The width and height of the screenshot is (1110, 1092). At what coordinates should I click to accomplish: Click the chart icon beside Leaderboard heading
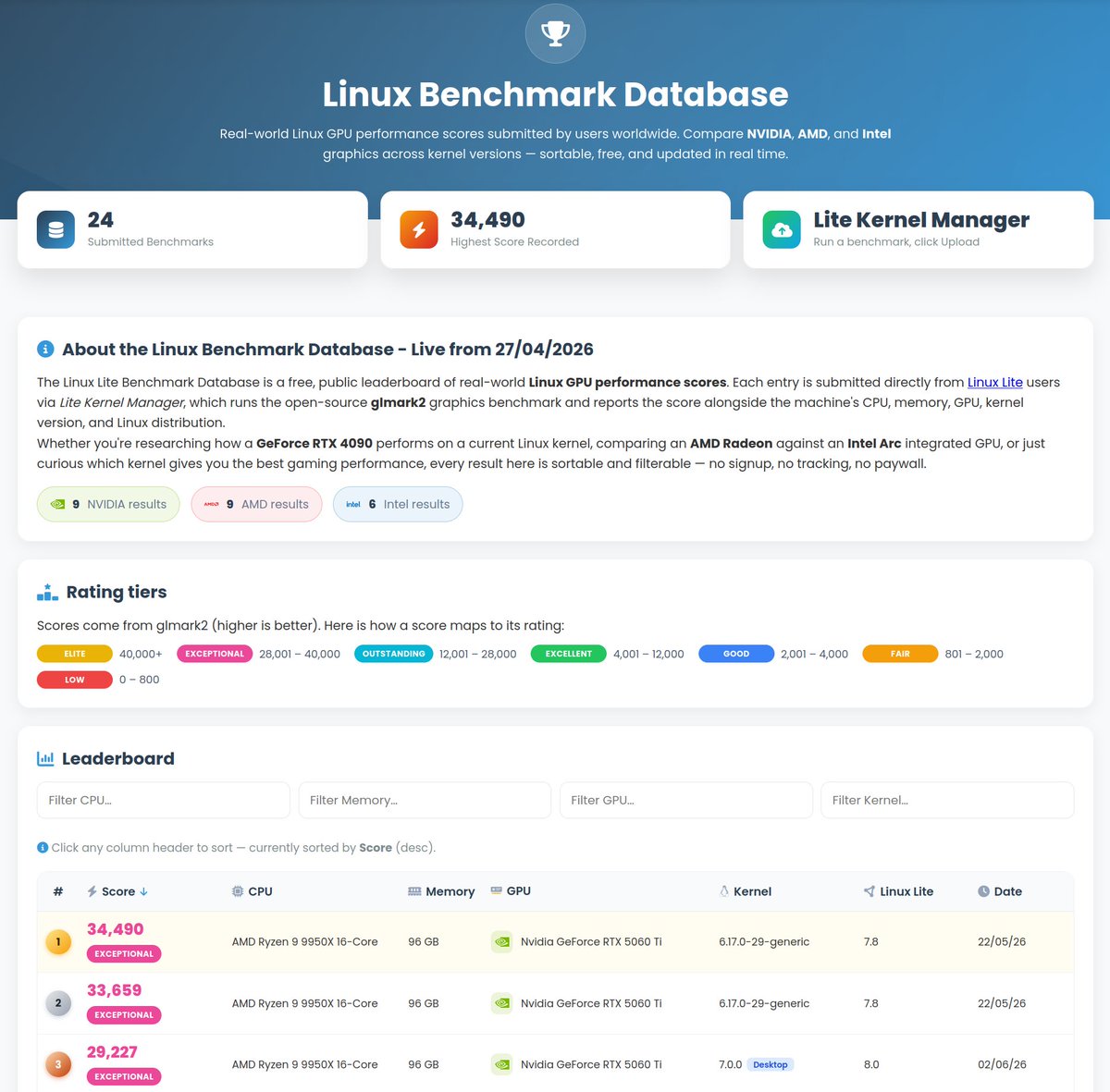click(x=45, y=758)
